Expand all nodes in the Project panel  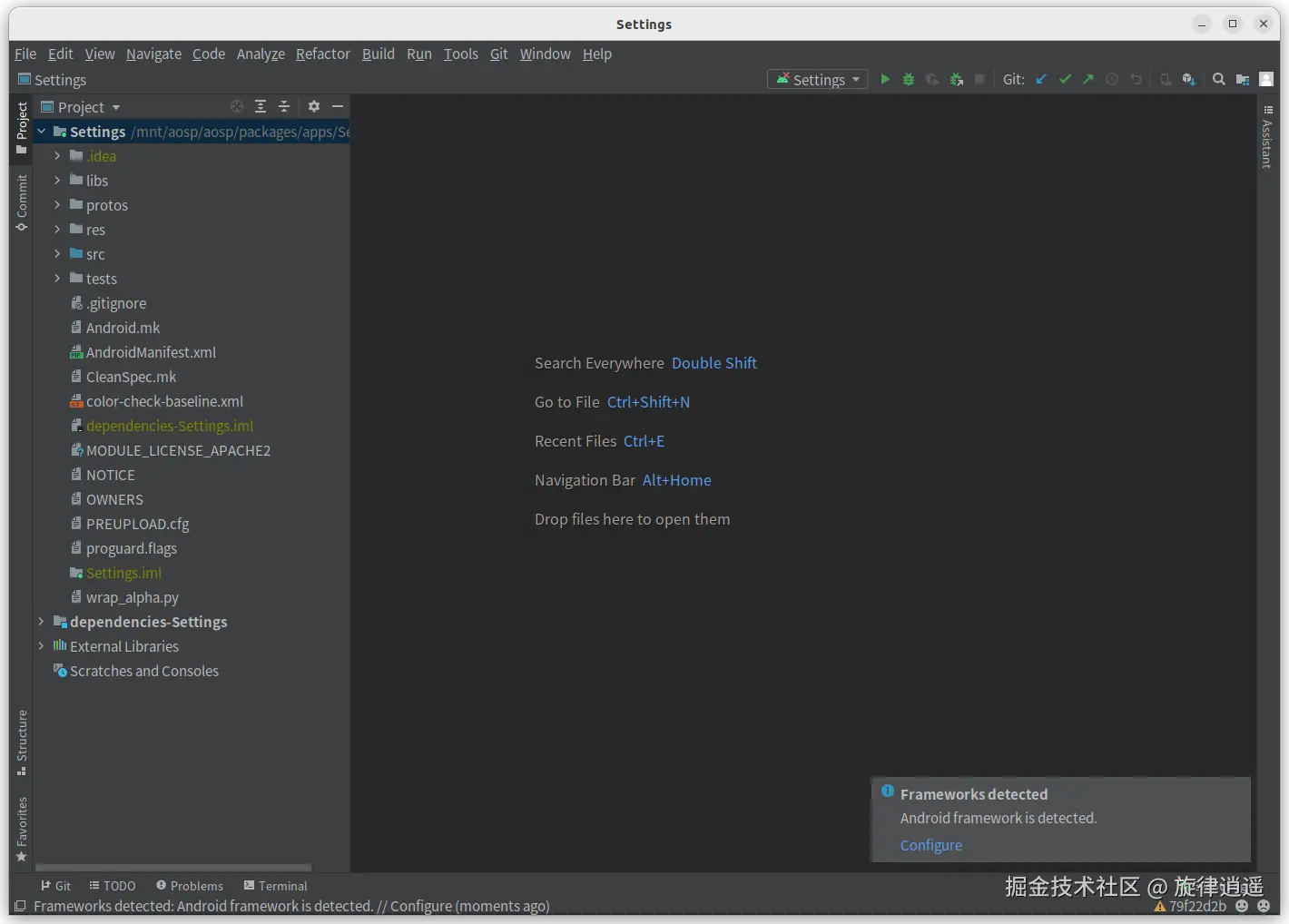[261, 107]
